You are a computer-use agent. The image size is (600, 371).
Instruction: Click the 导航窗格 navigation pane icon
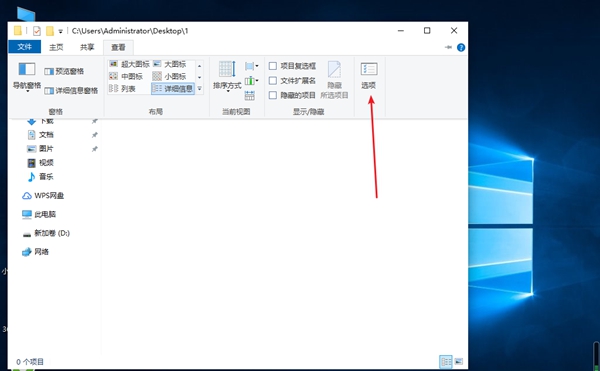(27, 69)
